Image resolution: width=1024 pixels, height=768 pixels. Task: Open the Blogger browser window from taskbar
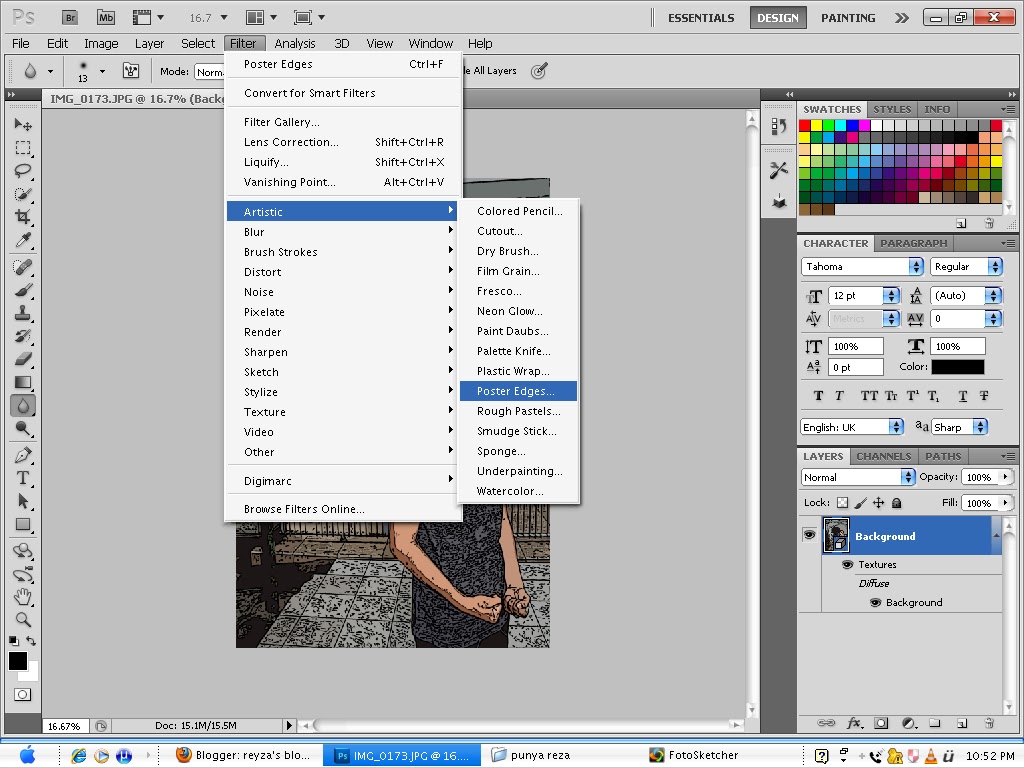[x=246, y=755]
